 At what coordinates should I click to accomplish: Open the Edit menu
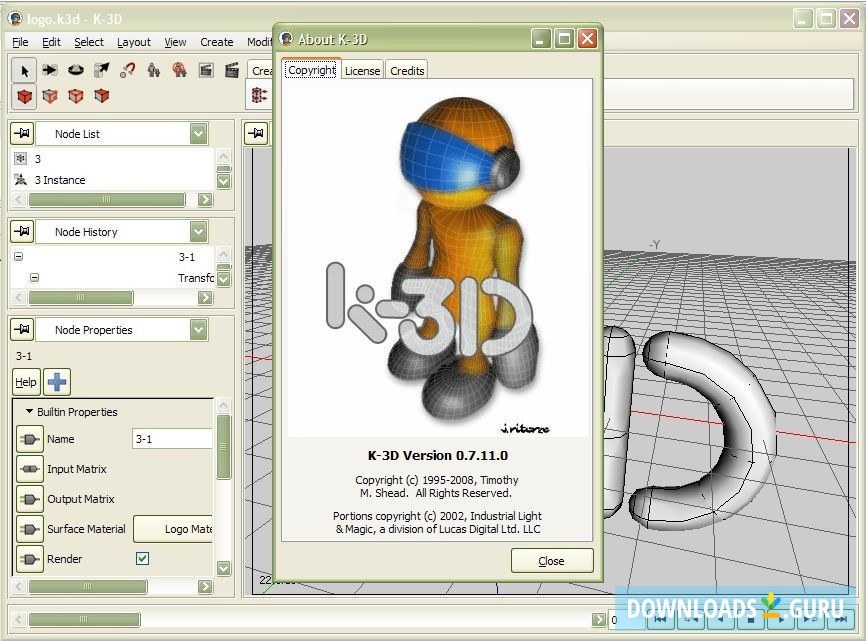(x=51, y=42)
